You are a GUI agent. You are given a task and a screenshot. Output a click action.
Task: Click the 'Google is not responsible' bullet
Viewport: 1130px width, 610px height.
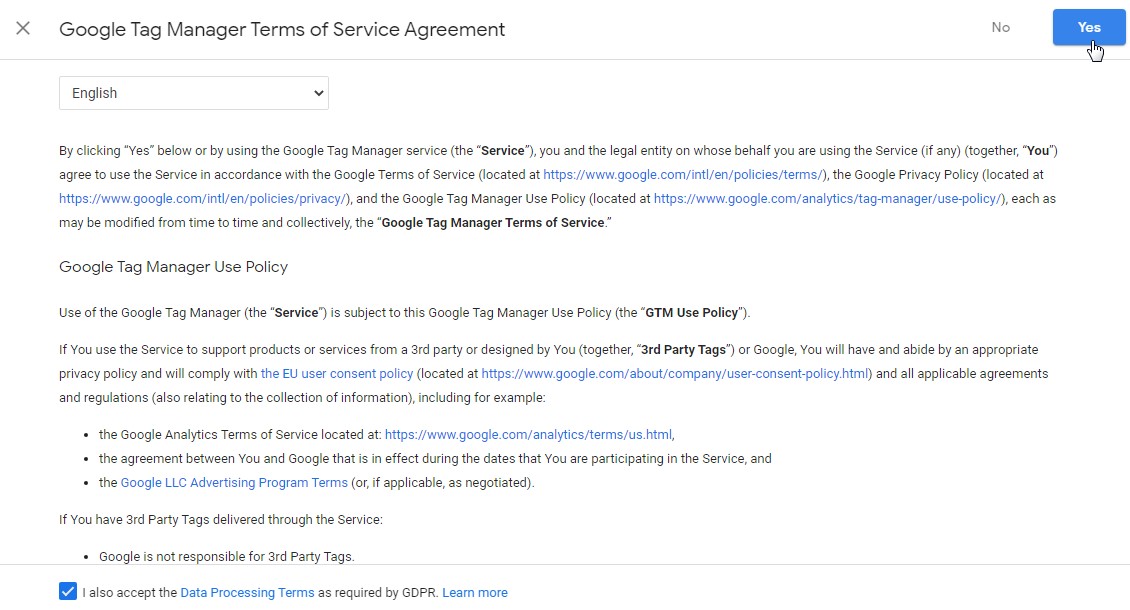pyautogui.click(x=227, y=557)
